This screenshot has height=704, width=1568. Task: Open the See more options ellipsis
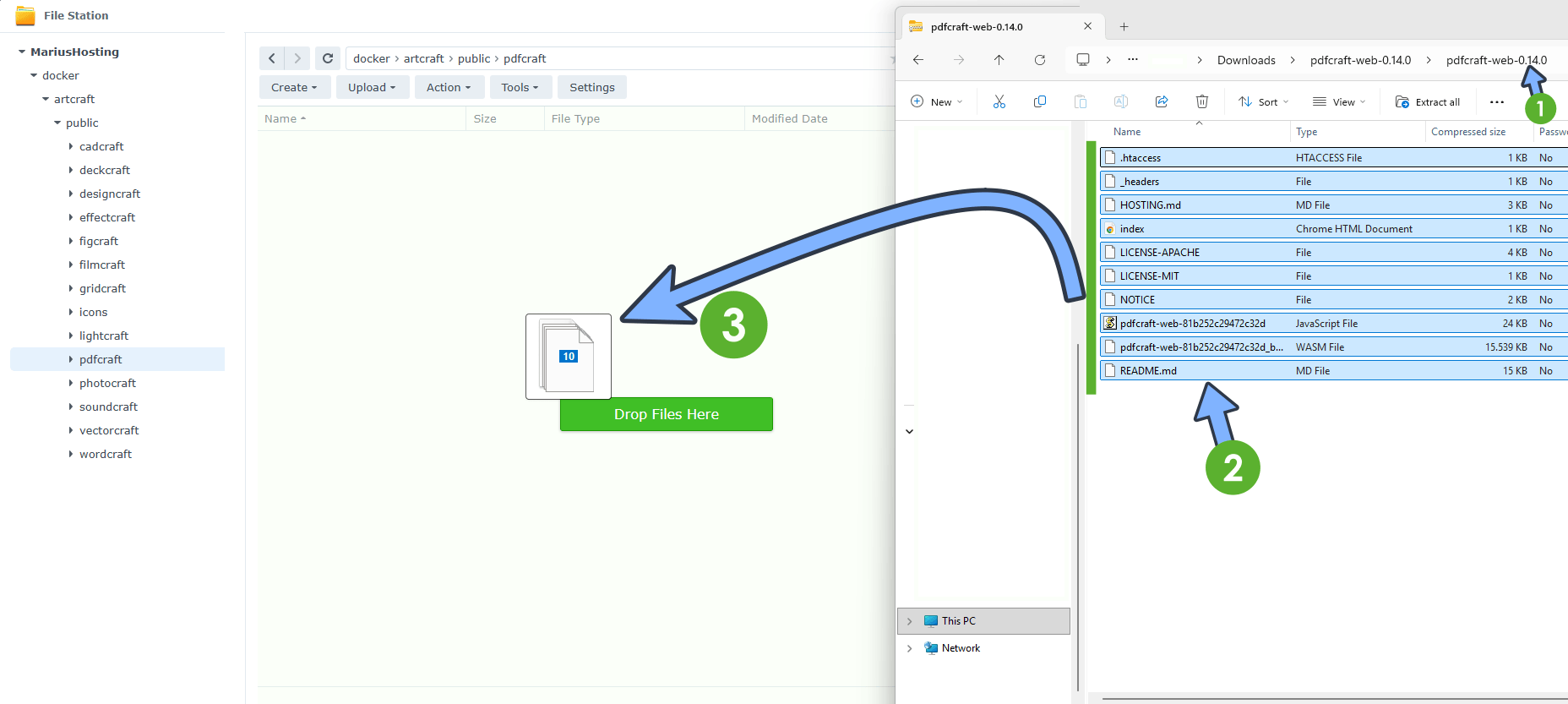(x=1497, y=102)
